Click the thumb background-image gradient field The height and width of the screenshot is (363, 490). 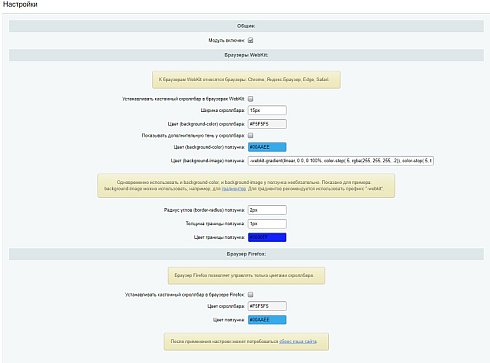(341, 161)
